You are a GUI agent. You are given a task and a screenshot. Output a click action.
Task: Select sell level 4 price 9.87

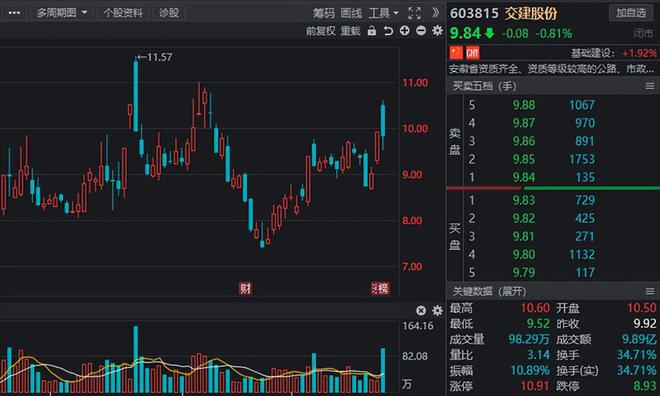pyautogui.click(x=524, y=123)
